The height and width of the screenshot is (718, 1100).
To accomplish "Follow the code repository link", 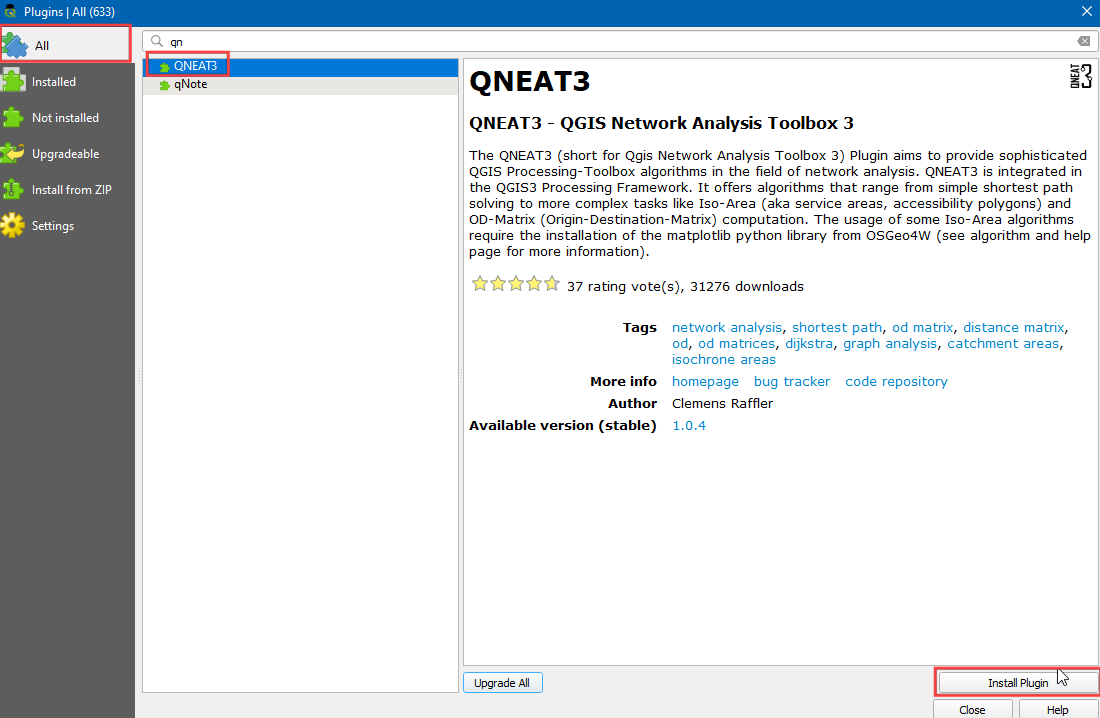I will click(896, 382).
